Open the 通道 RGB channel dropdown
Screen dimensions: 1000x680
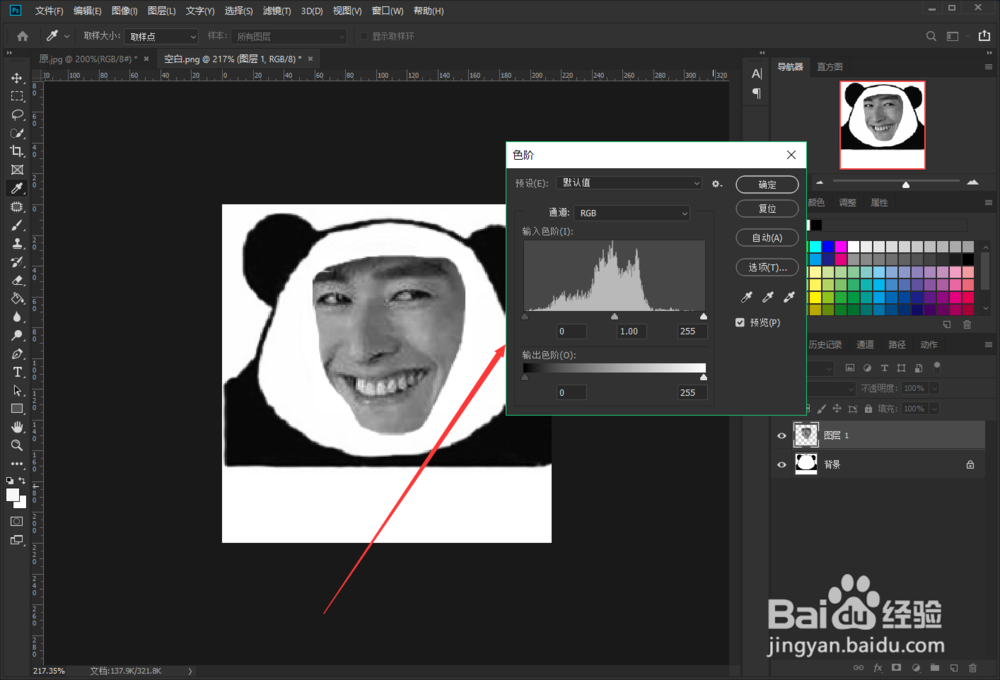[631, 213]
